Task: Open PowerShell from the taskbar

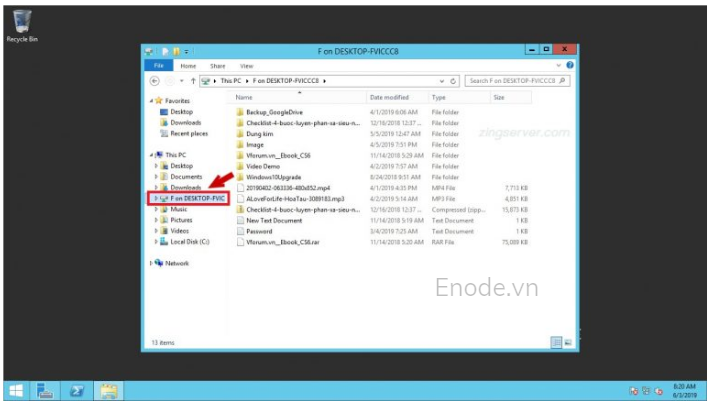Action: [x=78, y=390]
